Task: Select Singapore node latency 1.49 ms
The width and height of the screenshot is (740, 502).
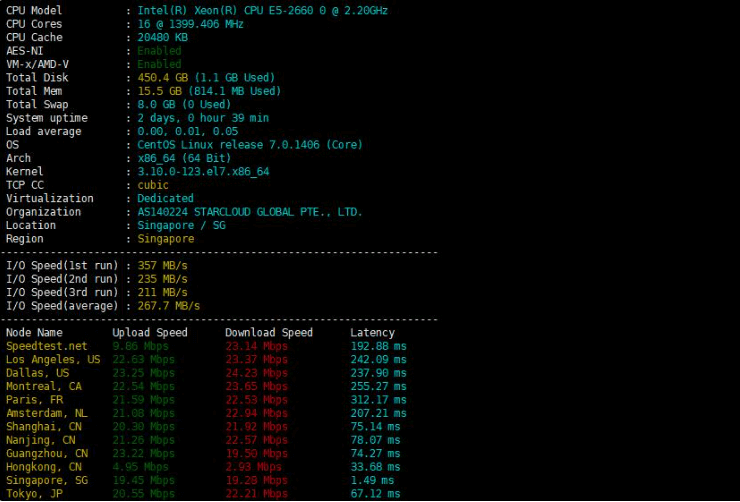Action: (x=372, y=480)
